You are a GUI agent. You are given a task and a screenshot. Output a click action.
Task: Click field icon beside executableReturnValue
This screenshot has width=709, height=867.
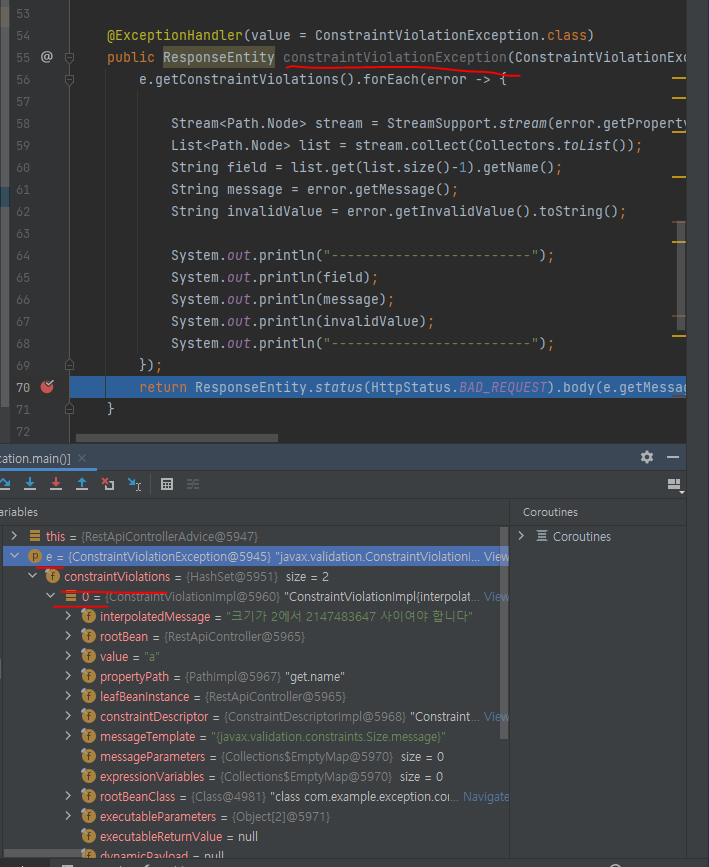click(x=88, y=836)
